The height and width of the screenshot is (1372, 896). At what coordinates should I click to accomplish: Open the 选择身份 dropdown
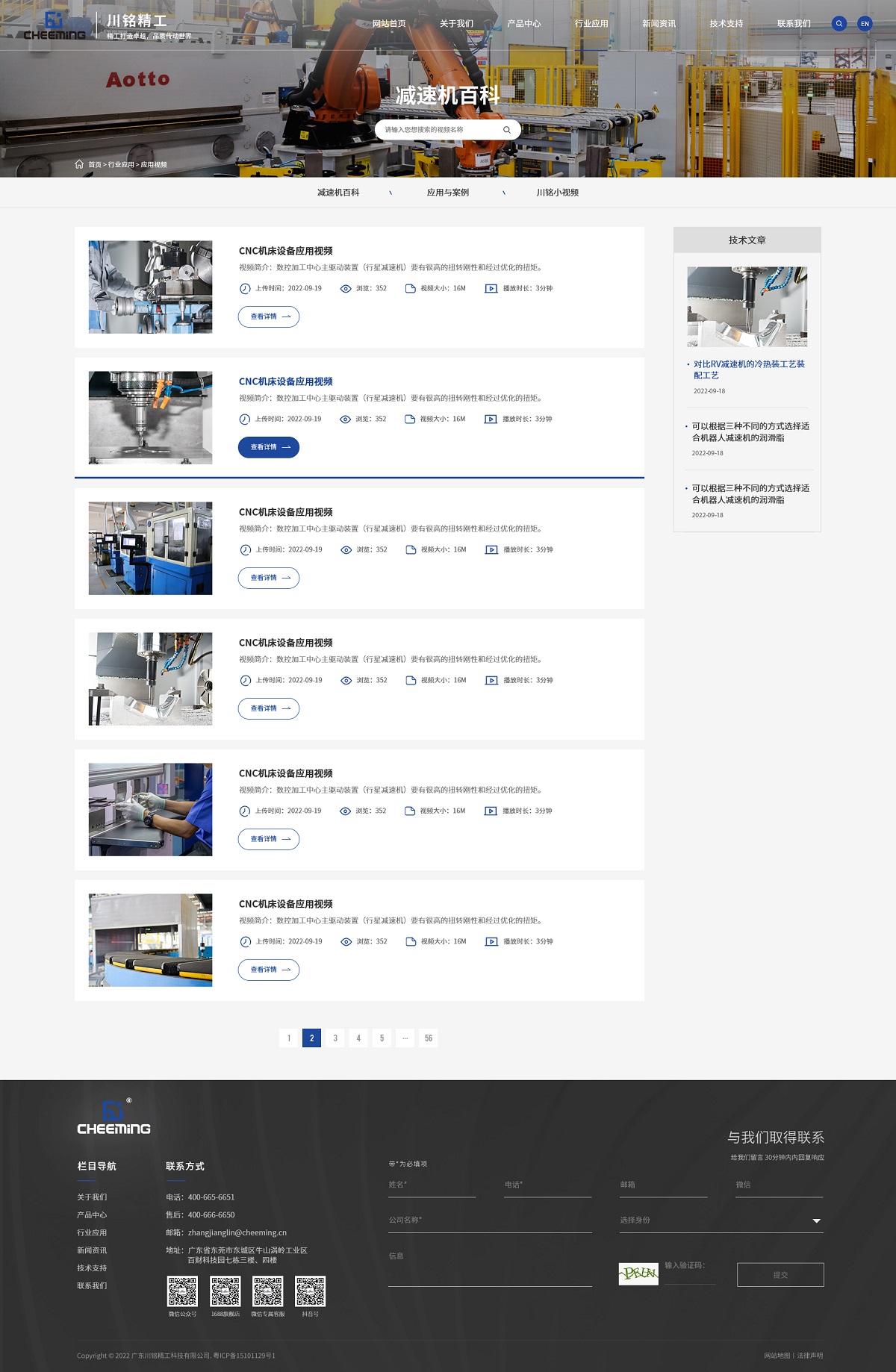[721, 1220]
